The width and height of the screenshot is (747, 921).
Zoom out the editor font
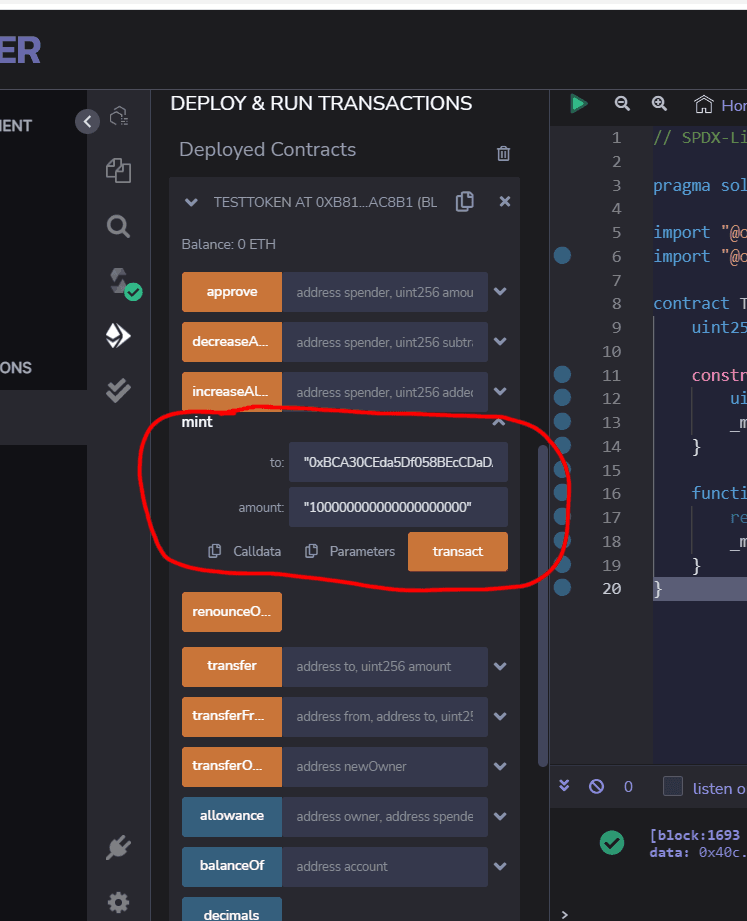click(622, 104)
